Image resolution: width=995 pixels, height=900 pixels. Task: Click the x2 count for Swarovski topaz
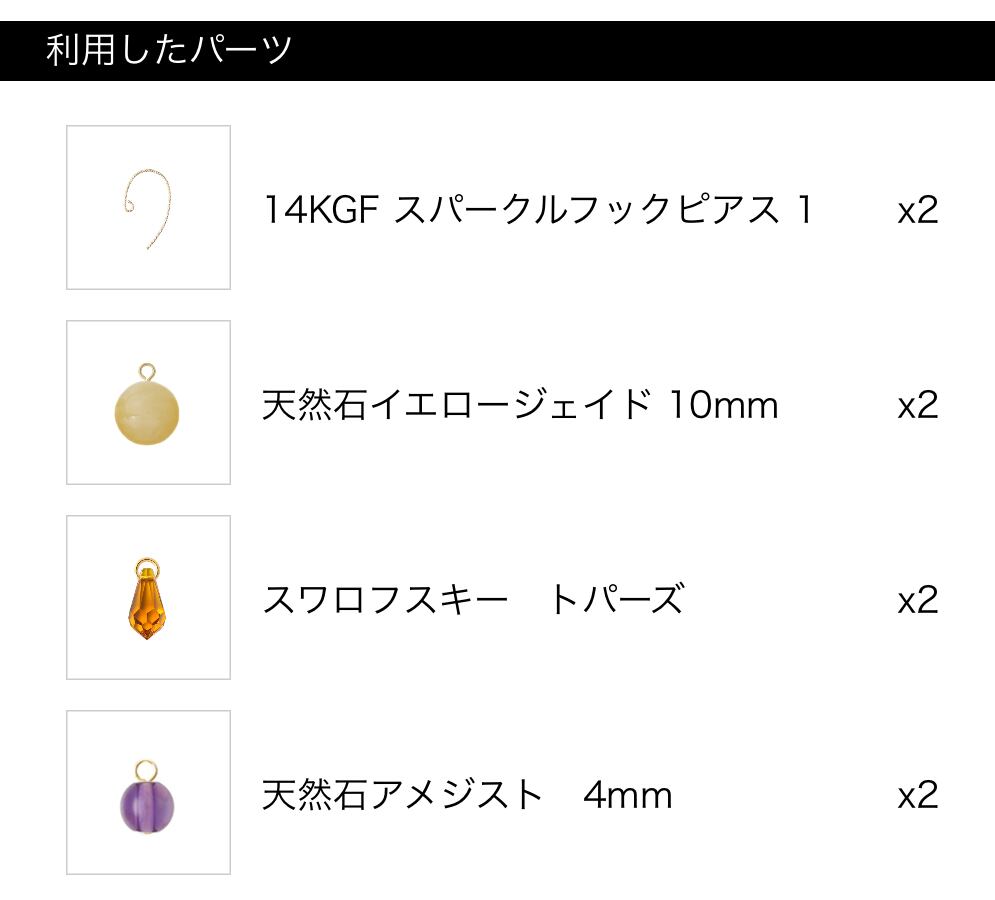pos(917,600)
